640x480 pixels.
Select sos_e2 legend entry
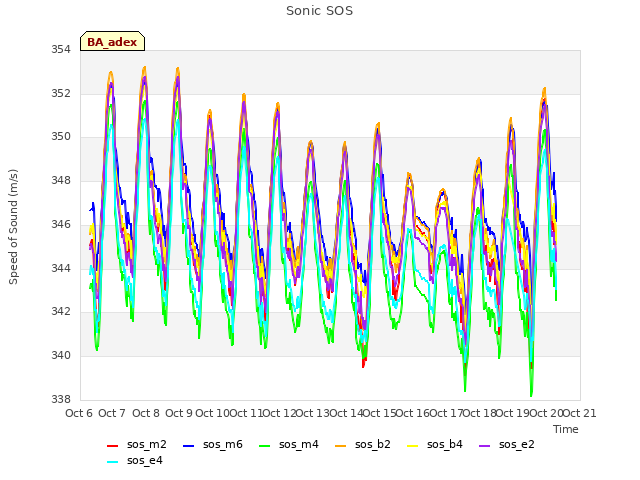point(507,444)
